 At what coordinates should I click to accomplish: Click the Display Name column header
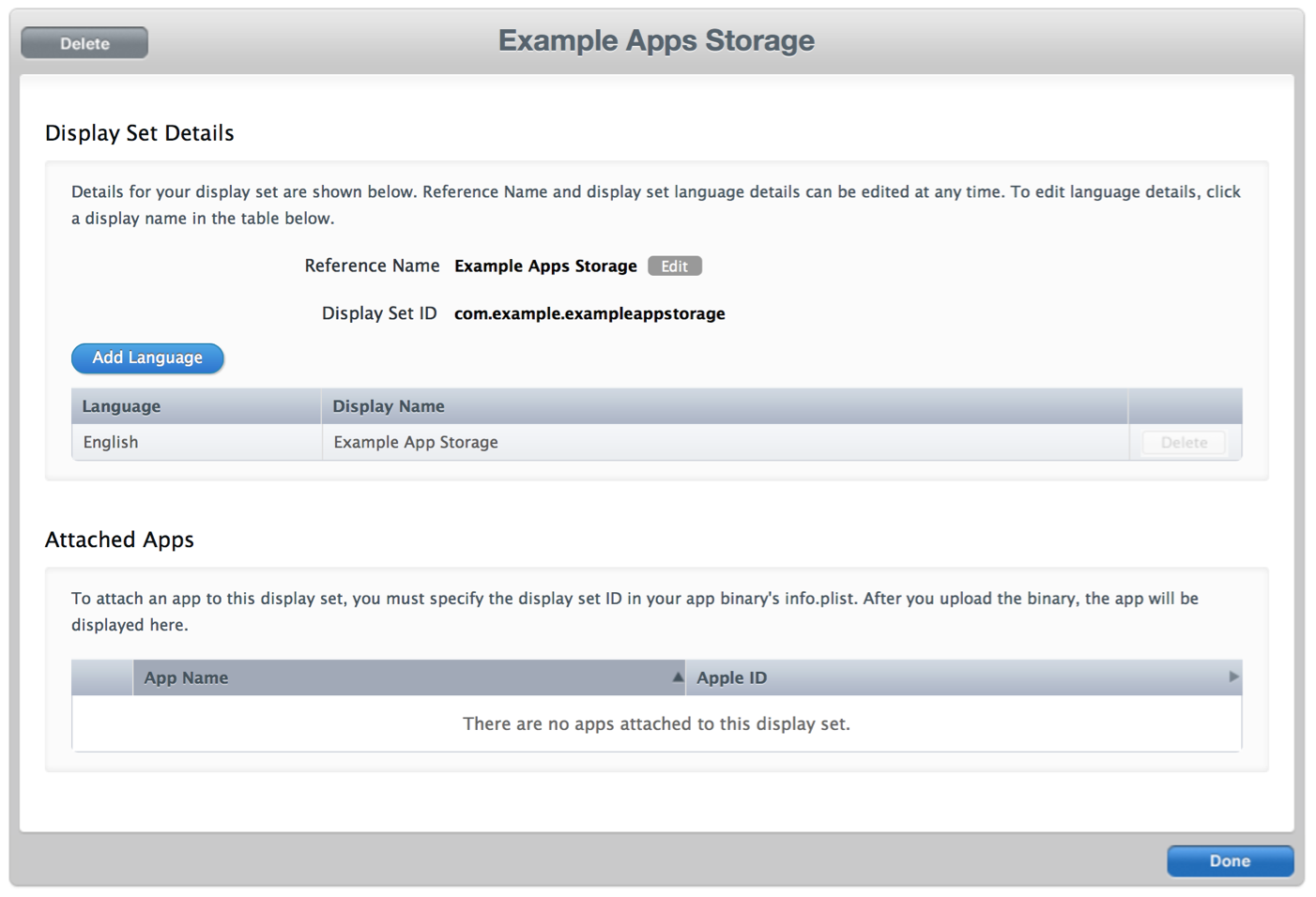coord(389,406)
